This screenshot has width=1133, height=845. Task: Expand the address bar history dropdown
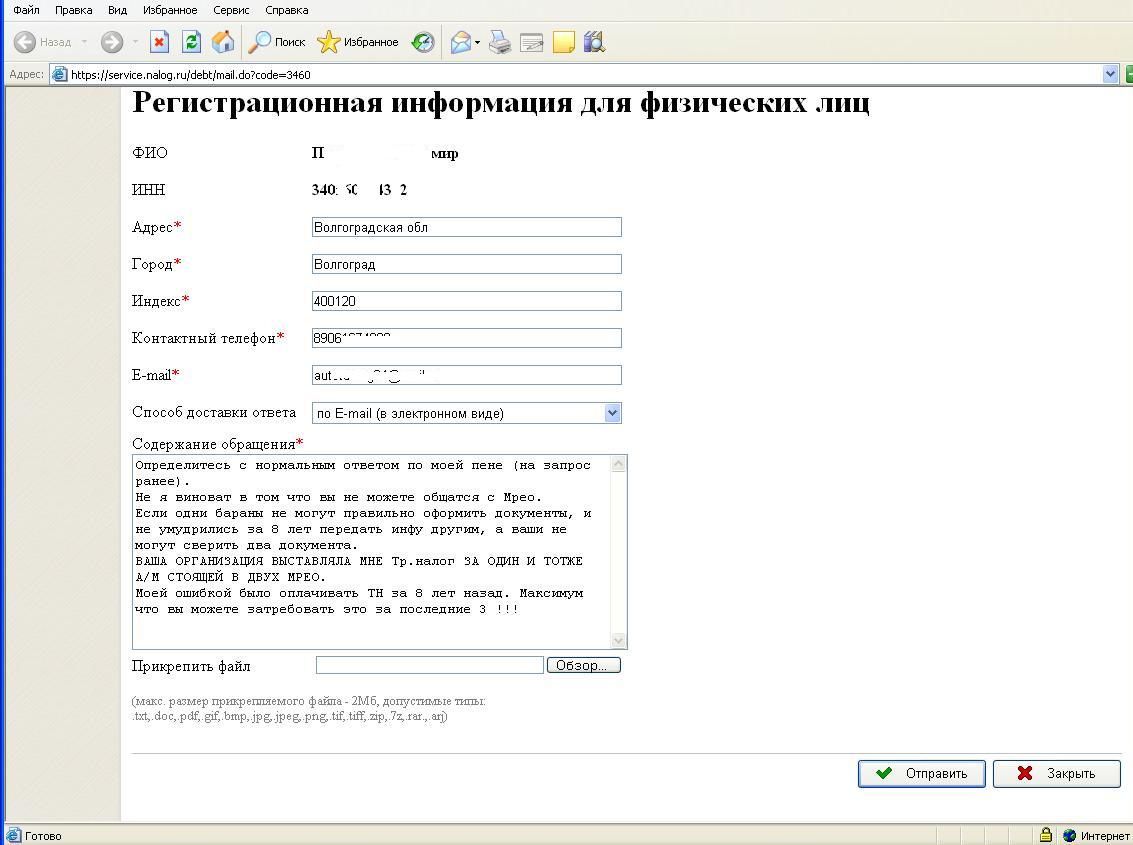pyautogui.click(x=1110, y=74)
